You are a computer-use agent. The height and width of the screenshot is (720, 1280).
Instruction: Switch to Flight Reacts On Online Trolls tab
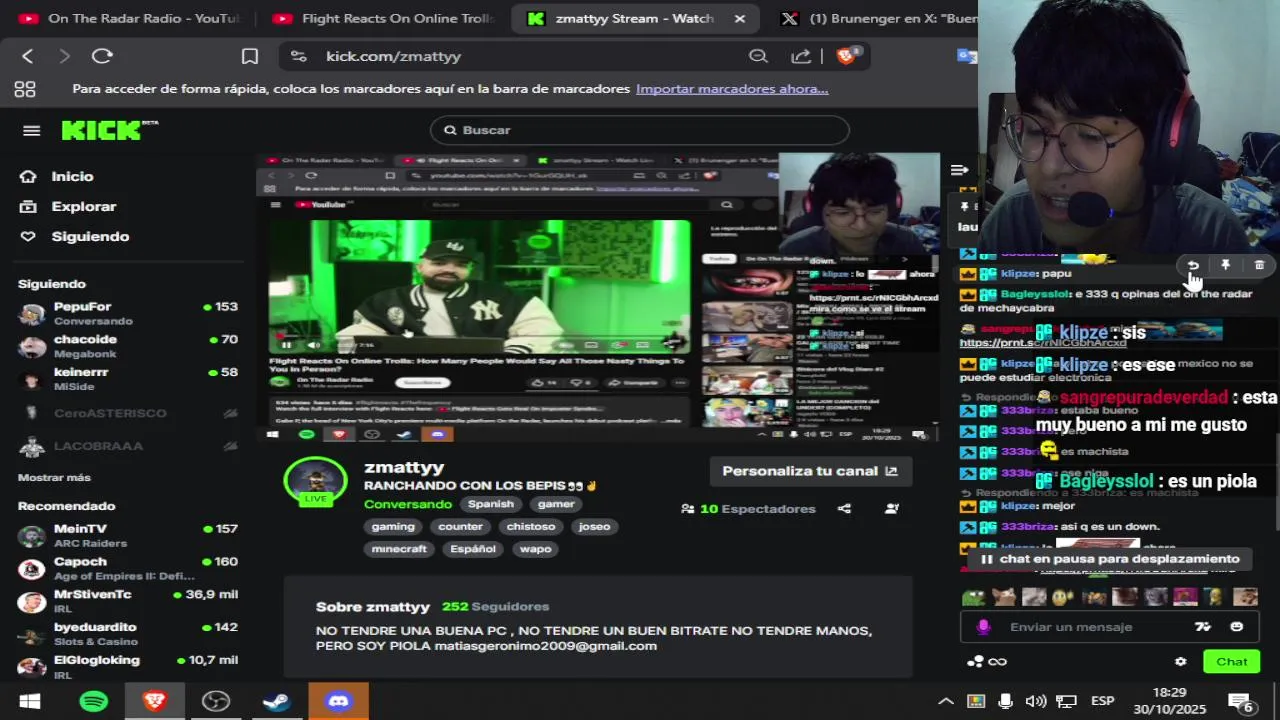coord(384,18)
